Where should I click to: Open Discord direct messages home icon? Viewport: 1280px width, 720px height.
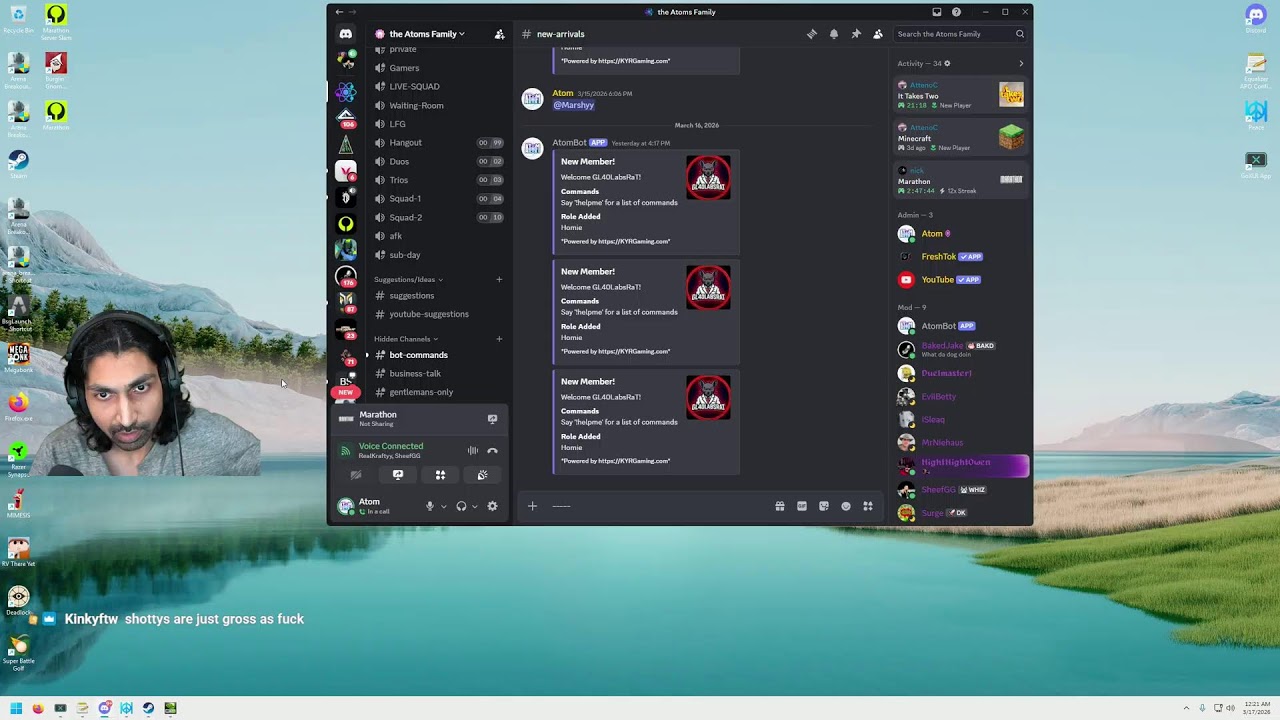click(x=345, y=34)
